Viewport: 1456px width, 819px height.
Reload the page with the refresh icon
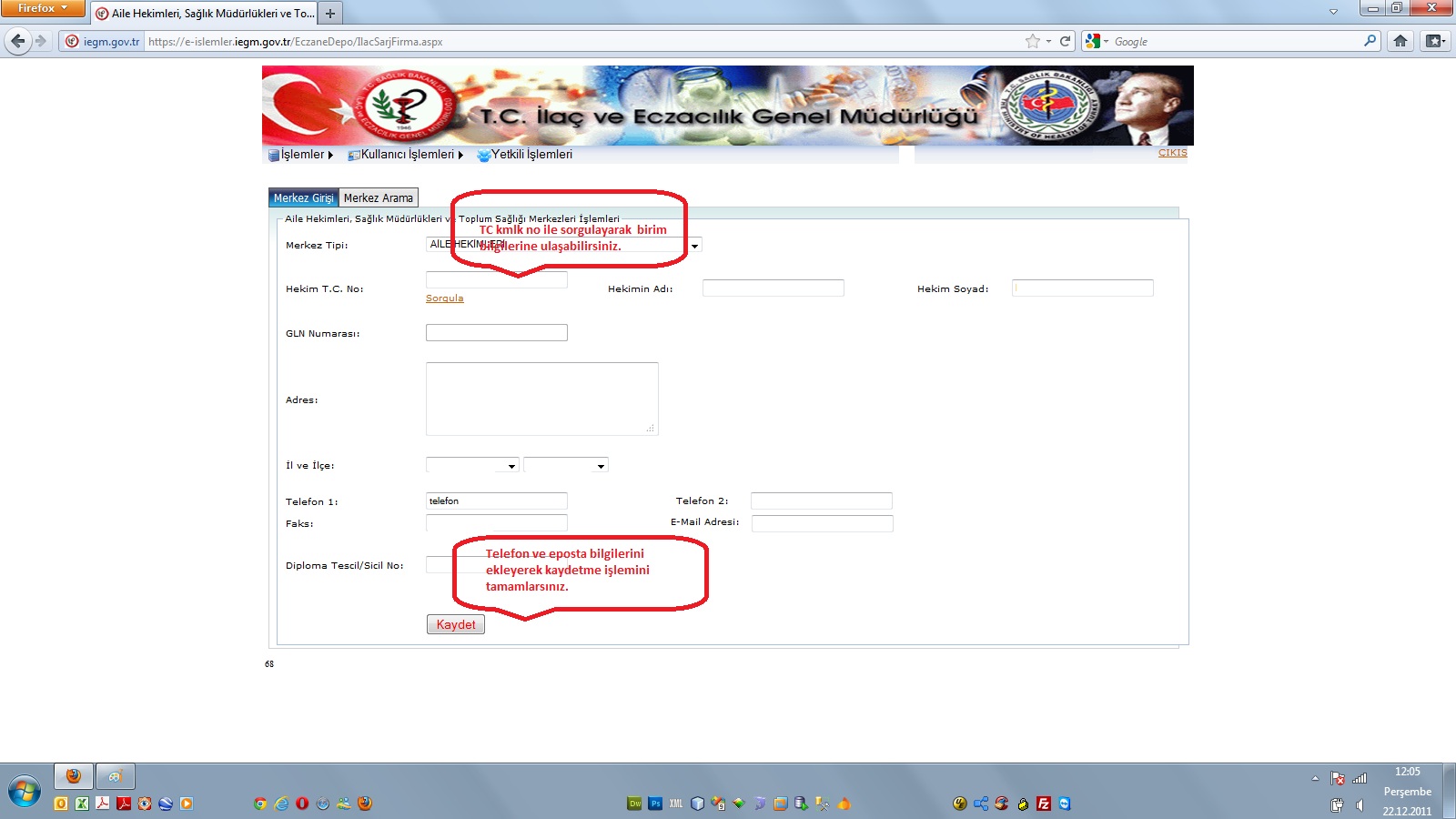pos(1065,41)
